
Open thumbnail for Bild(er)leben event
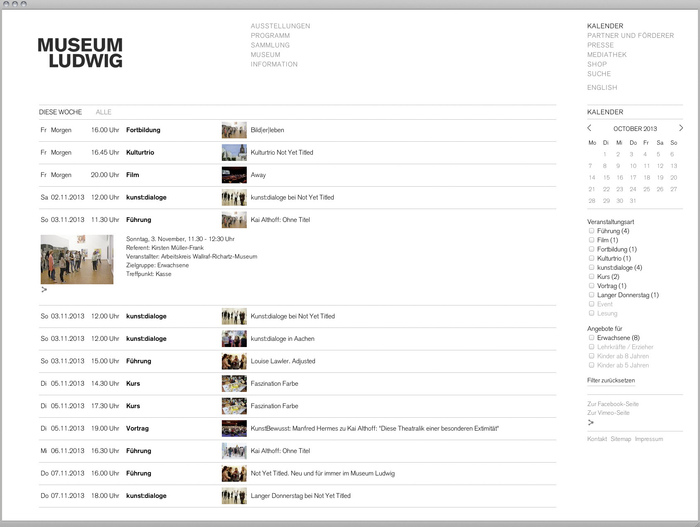click(234, 130)
